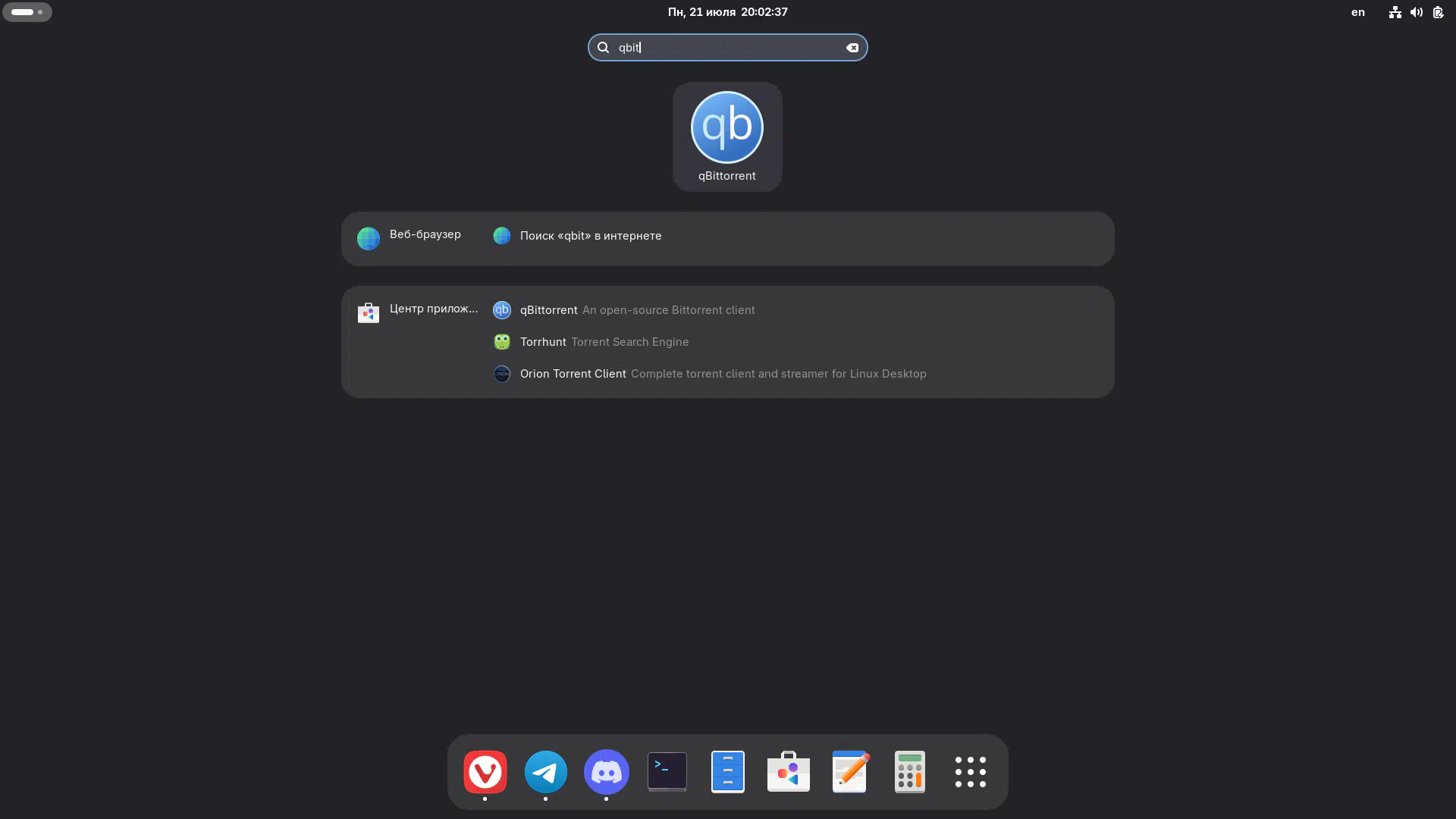The image size is (1456, 819).
Task: Click inside the search input showing qbit
Action: [x=728, y=48]
